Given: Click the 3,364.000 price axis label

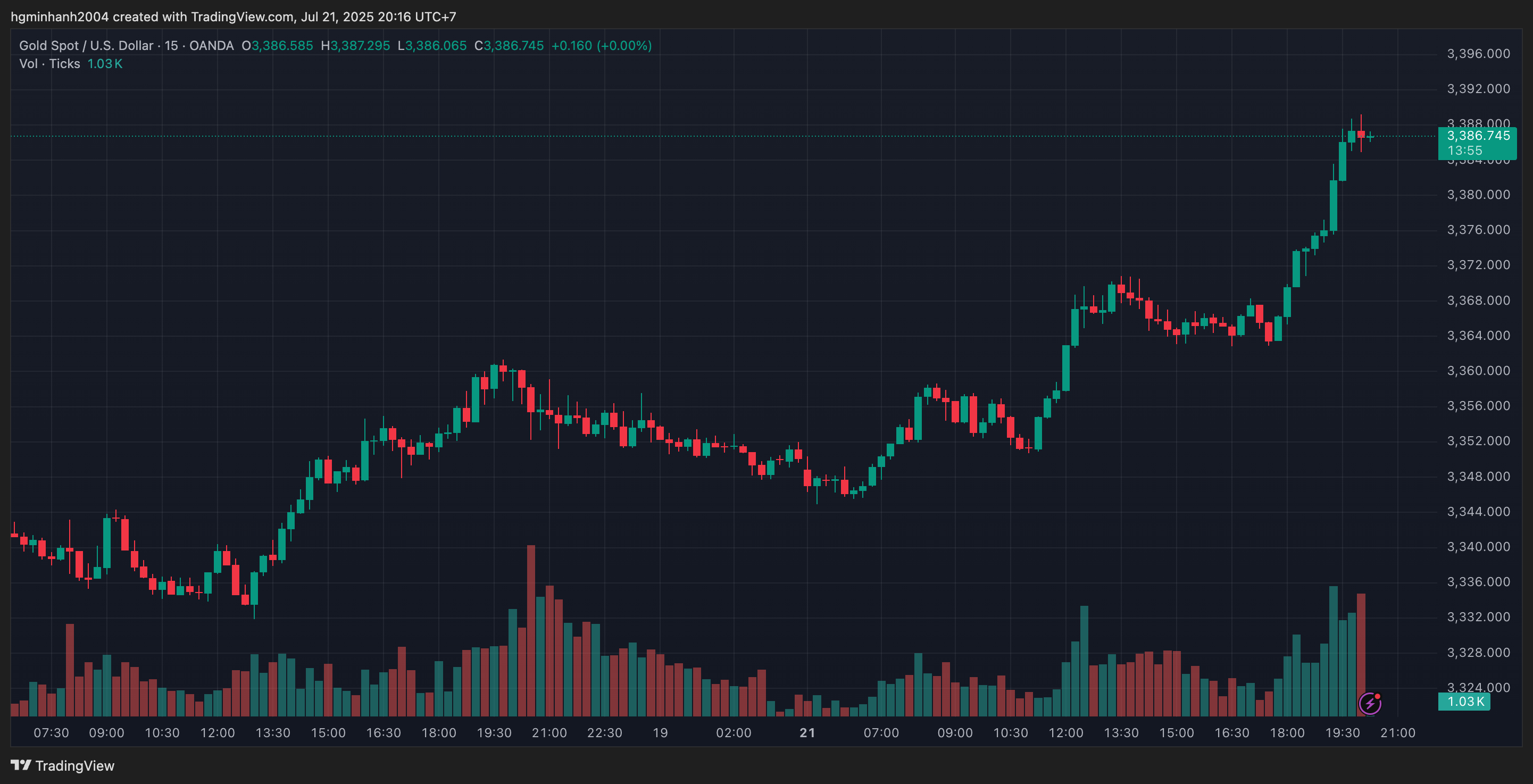Looking at the screenshot, I should (x=1478, y=335).
